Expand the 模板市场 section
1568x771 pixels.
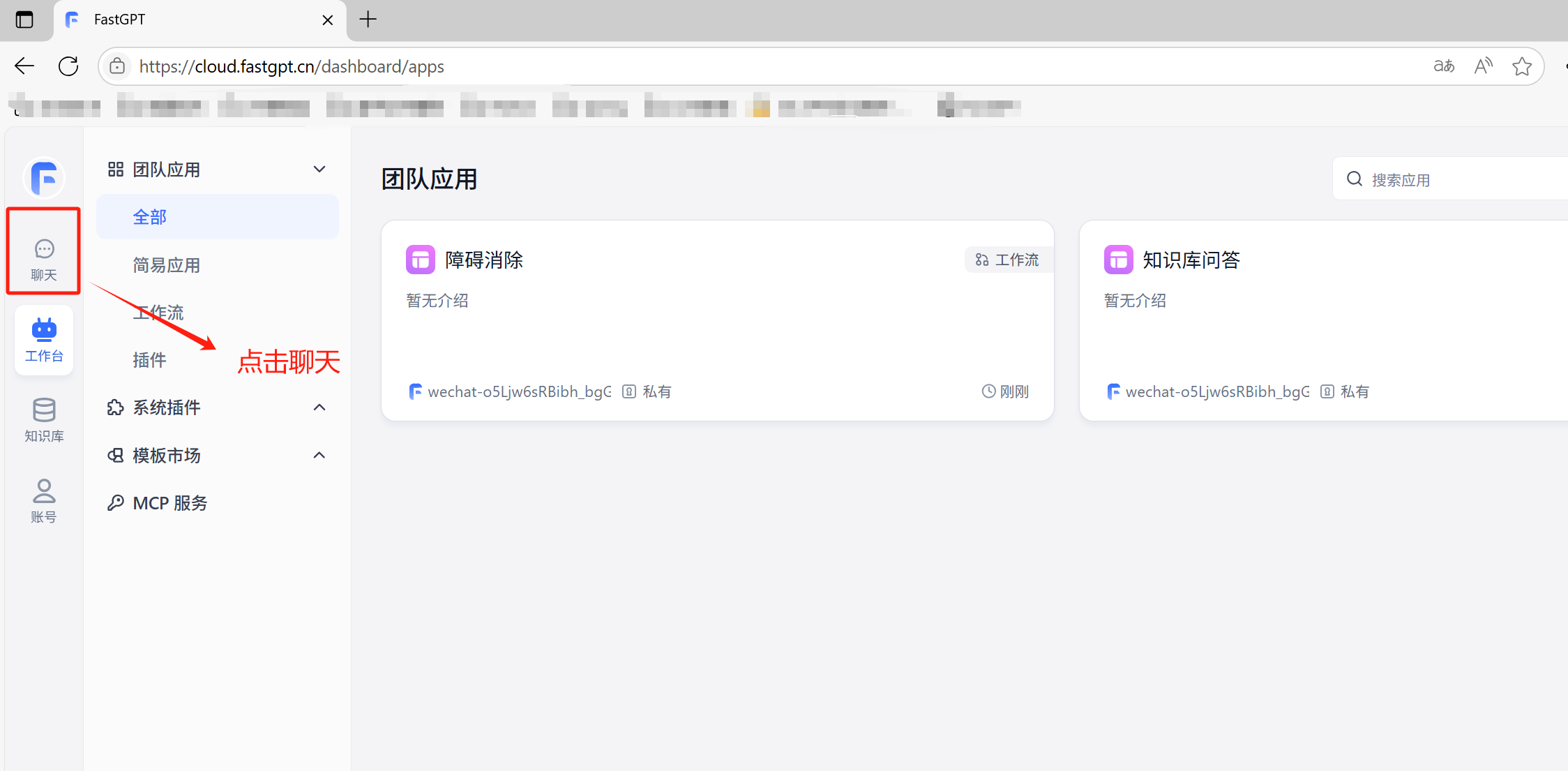[x=319, y=455]
